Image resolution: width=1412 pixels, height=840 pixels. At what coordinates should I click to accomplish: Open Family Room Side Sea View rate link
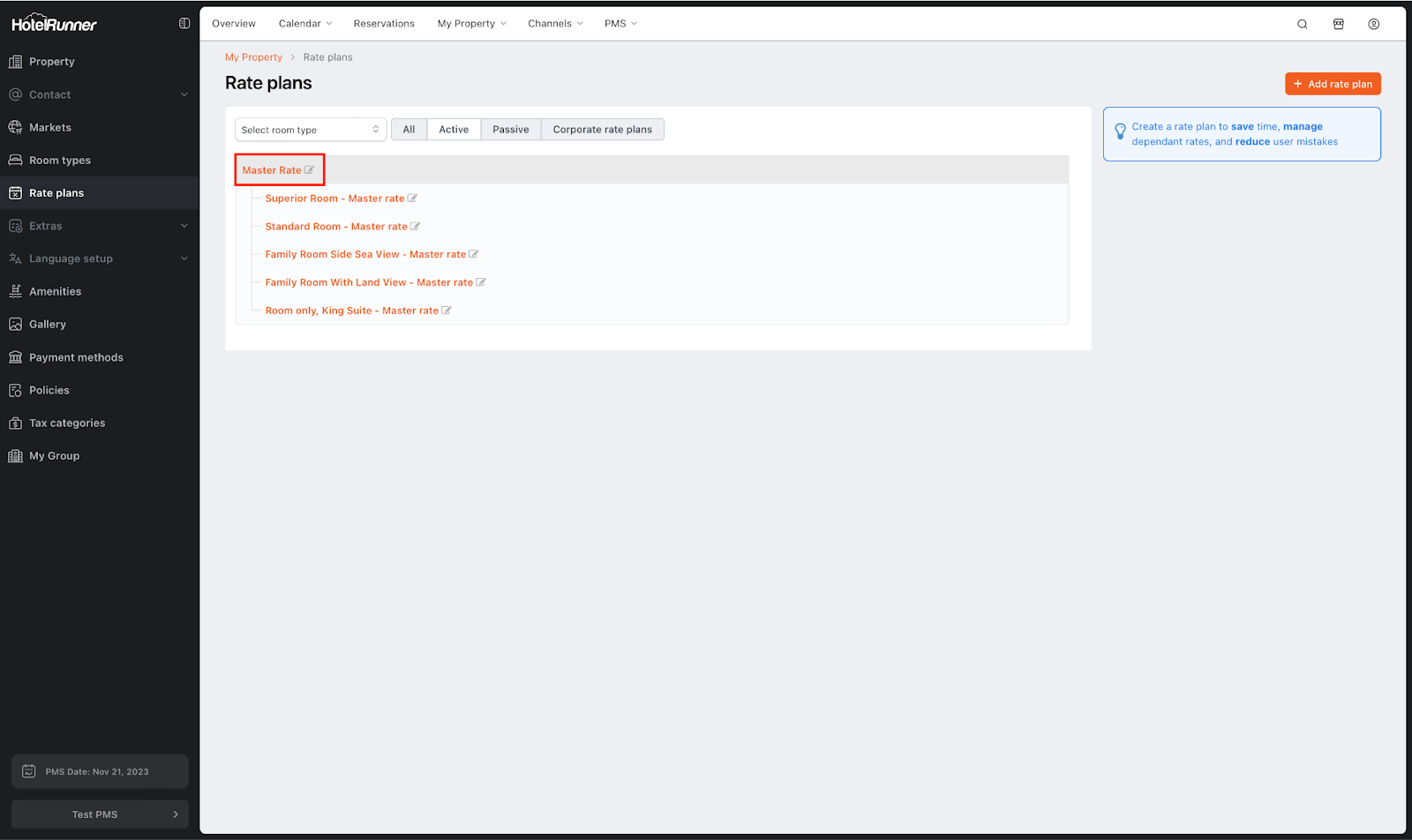[364, 254]
